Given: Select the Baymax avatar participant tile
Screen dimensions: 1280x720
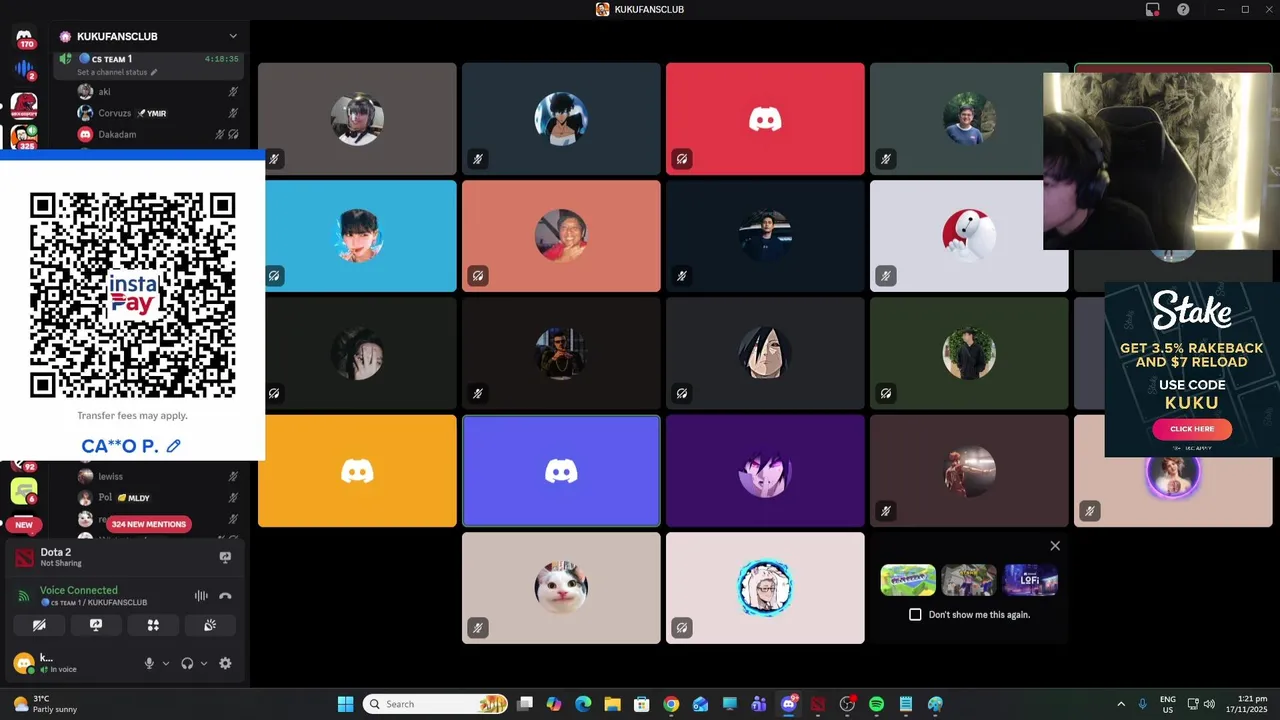Looking at the screenshot, I should (x=969, y=236).
